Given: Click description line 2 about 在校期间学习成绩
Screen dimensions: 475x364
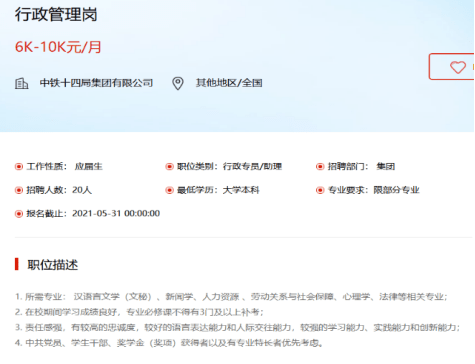Looking at the screenshot, I should click(x=139, y=312).
